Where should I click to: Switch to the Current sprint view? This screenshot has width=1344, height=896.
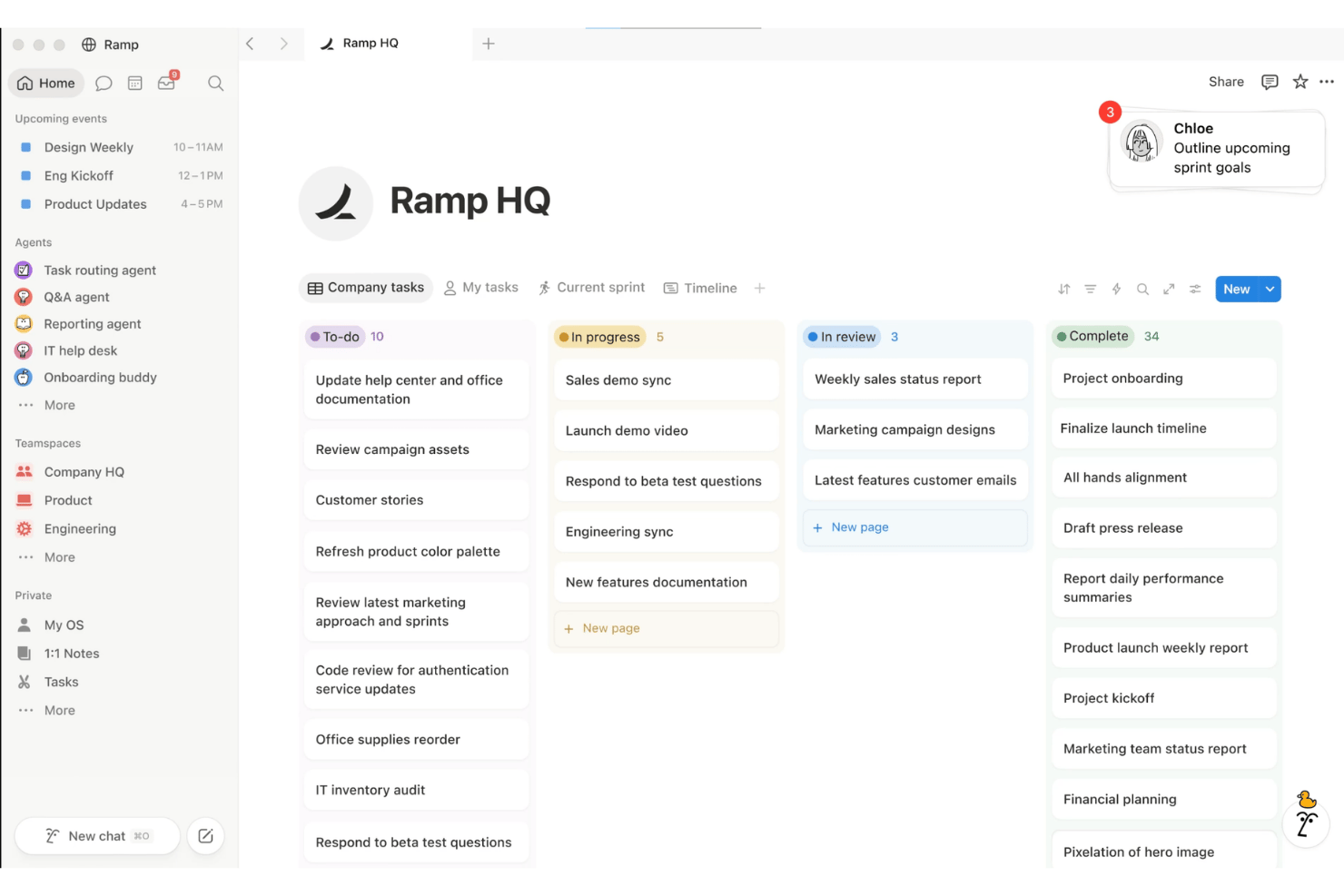592,288
